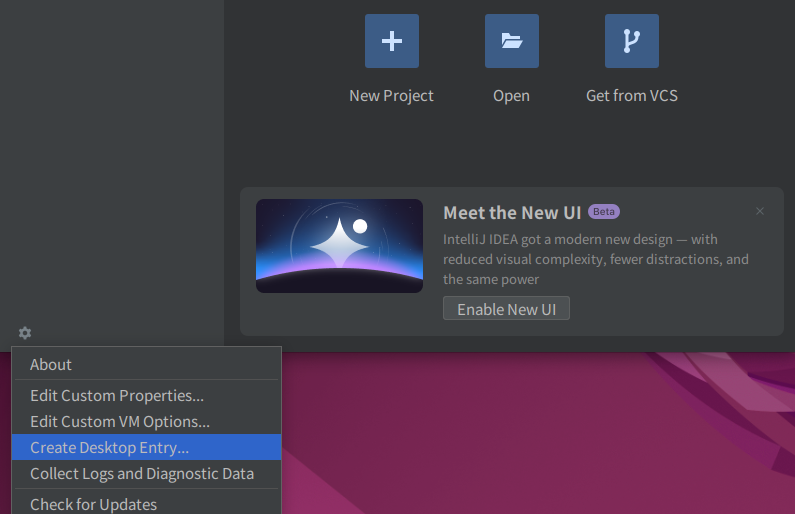Choose Edit Custom VM Options...
This screenshot has width=795, height=514.
point(147,421)
